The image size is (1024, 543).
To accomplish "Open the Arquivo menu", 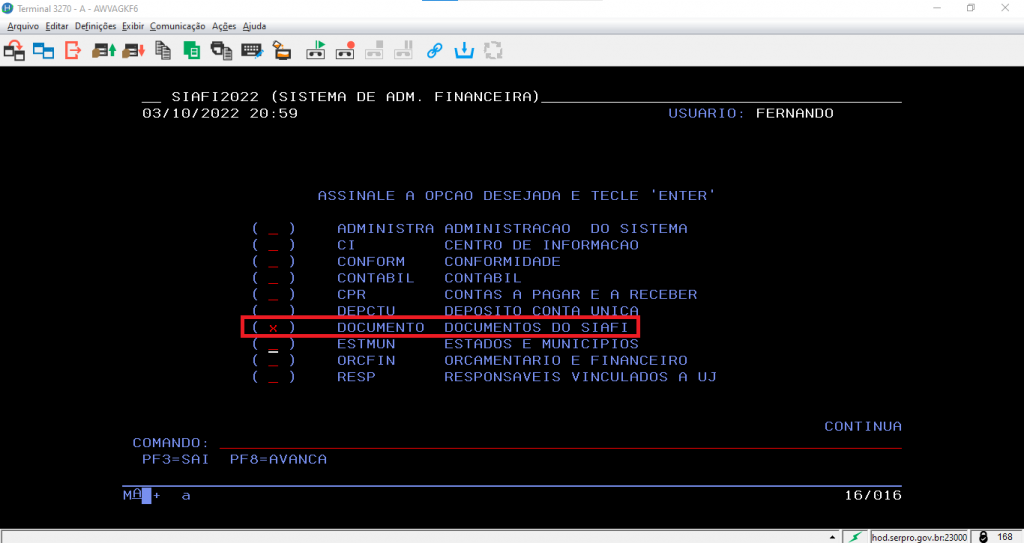I will [23, 25].
